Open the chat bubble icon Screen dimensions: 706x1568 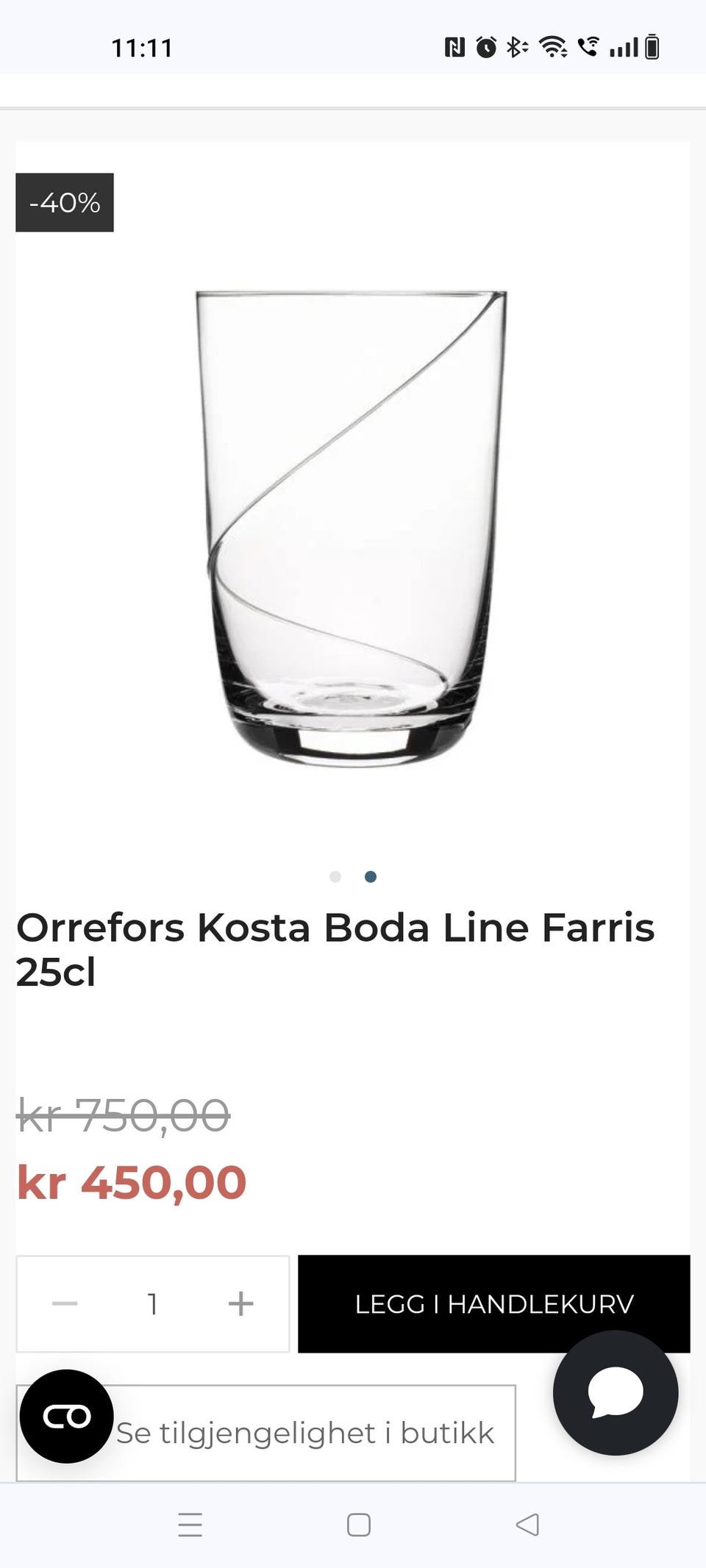pyautogui.click(x=616, y=1392)
